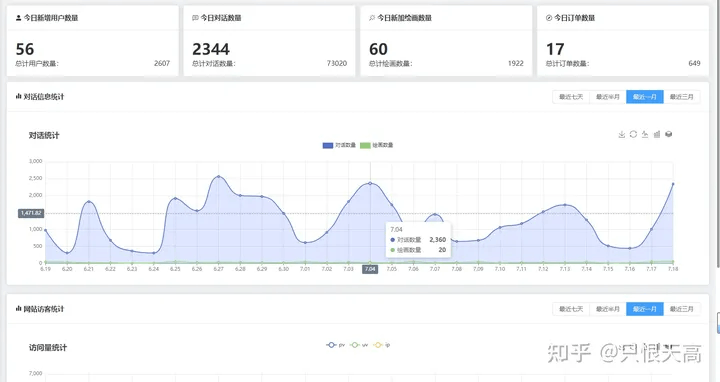Select 最近七天 in the 对话信息统计 panel

(571, 97)
